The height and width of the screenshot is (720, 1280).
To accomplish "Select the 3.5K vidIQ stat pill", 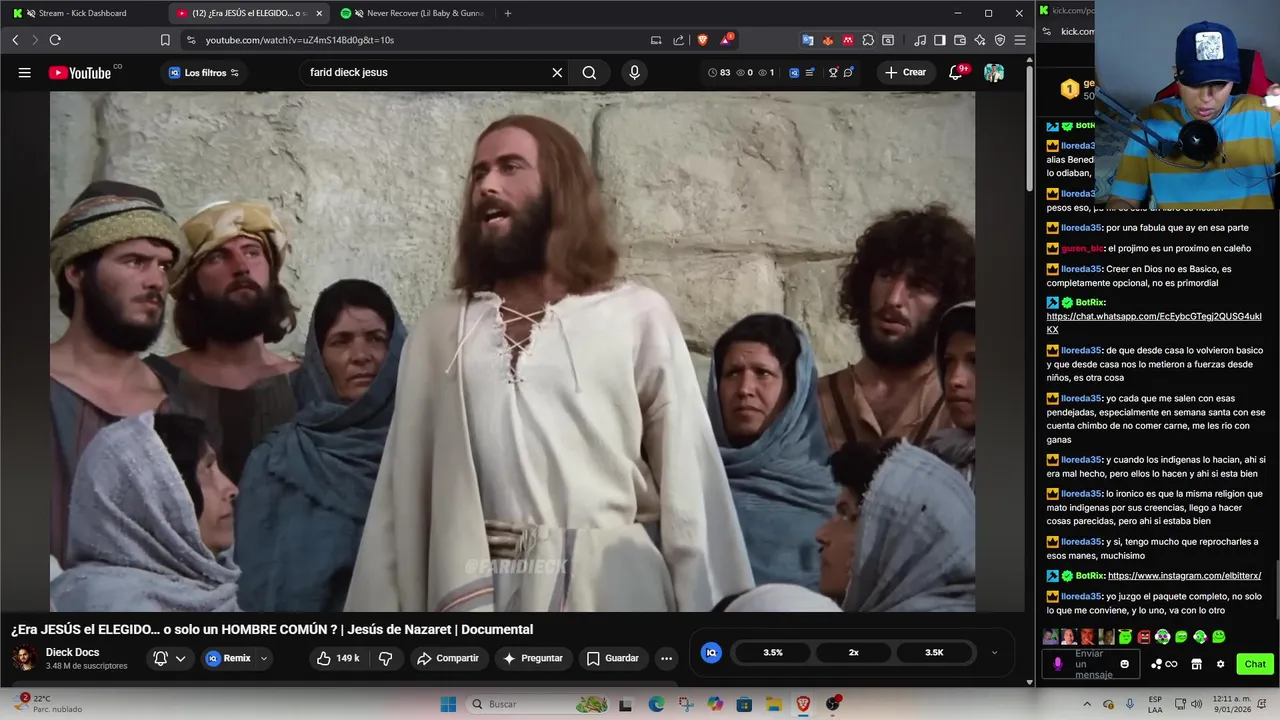I will (934, 652).
